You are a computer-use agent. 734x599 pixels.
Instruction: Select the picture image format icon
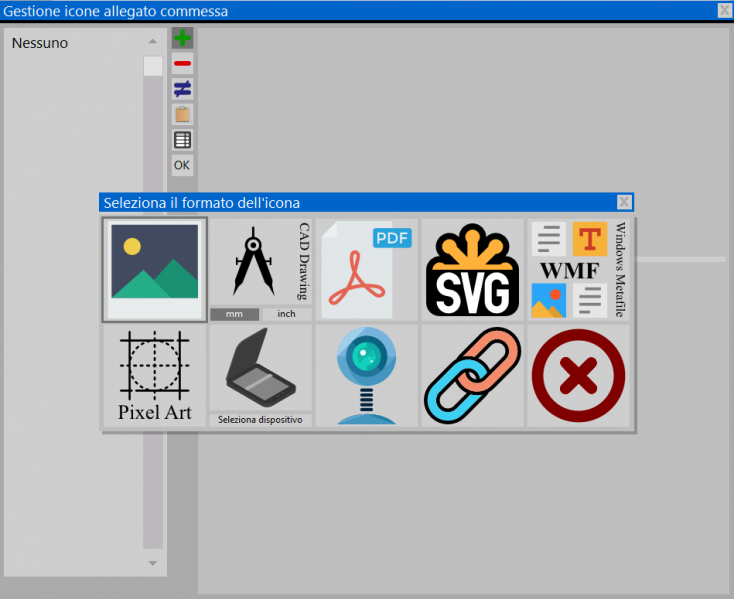pyautogui.click(x=154, y=270)
